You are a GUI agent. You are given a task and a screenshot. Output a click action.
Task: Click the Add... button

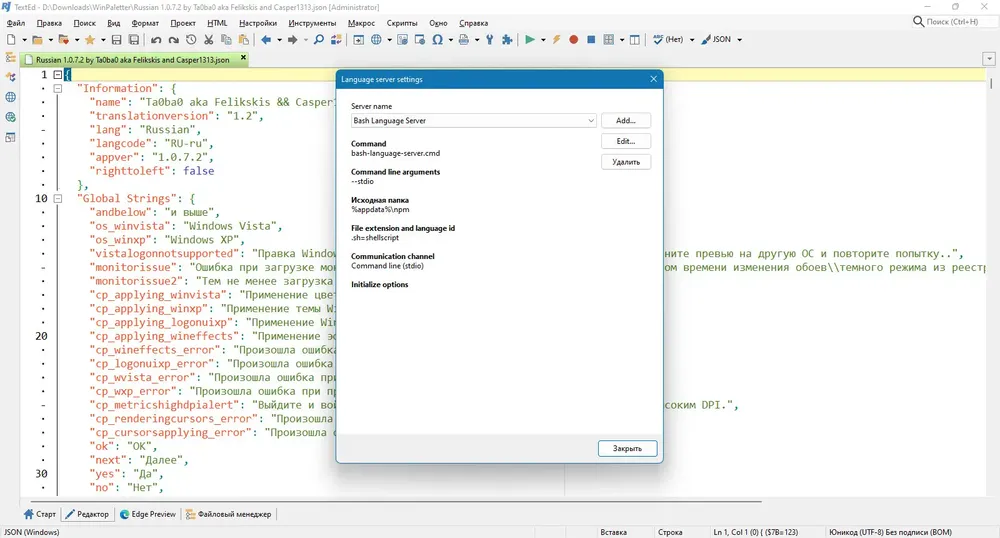point(626,120)
